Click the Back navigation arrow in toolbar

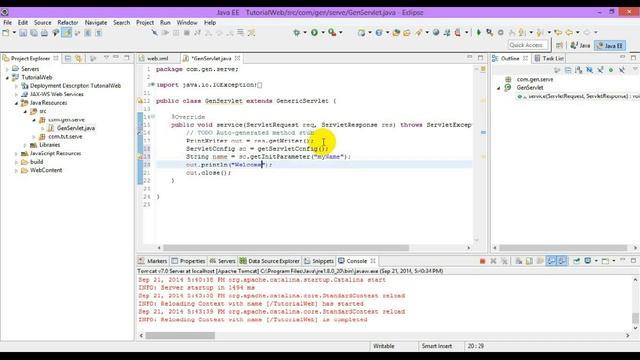click(569, 32)
